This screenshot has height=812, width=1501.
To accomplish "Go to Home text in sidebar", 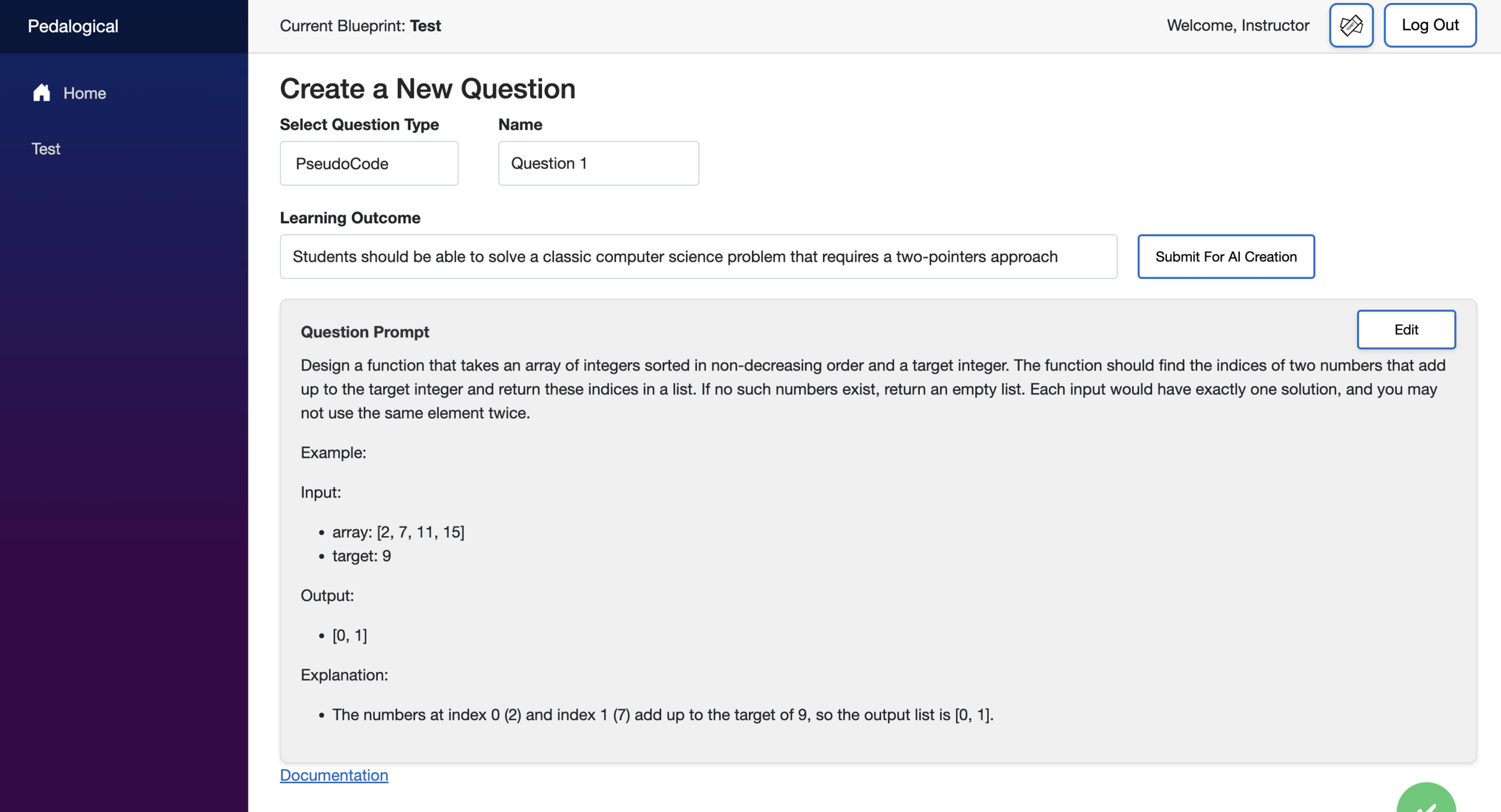I will tap(84, 93).
